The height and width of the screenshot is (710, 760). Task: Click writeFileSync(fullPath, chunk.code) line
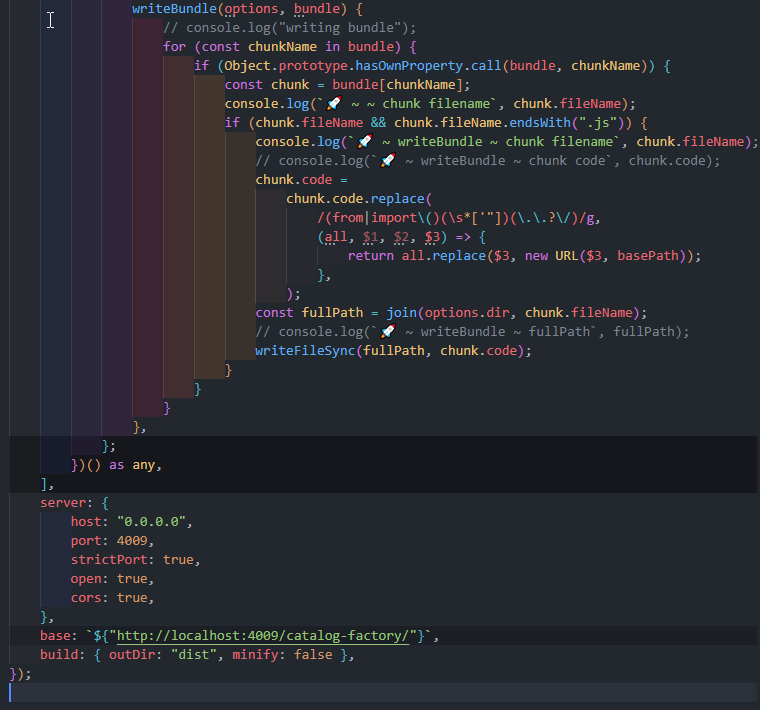click(x=393, y=350)
